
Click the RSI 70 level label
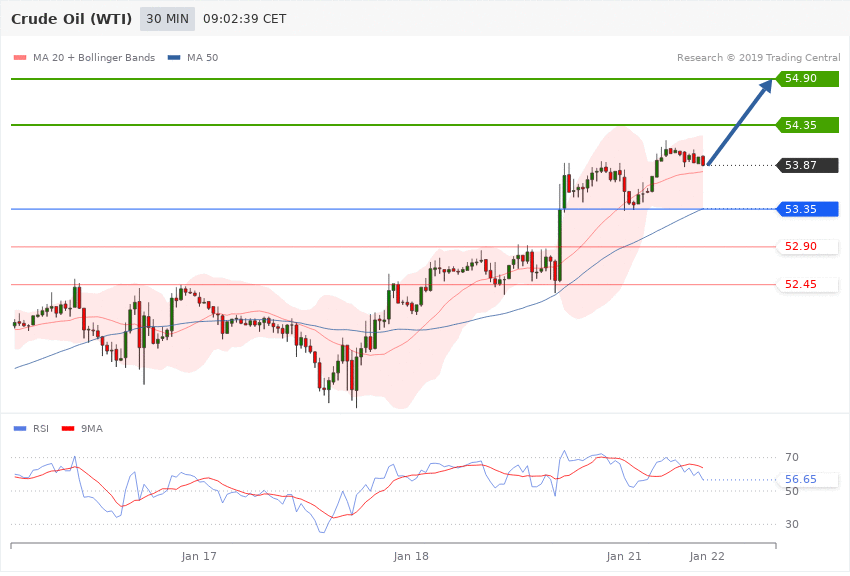tap(791, 457)
